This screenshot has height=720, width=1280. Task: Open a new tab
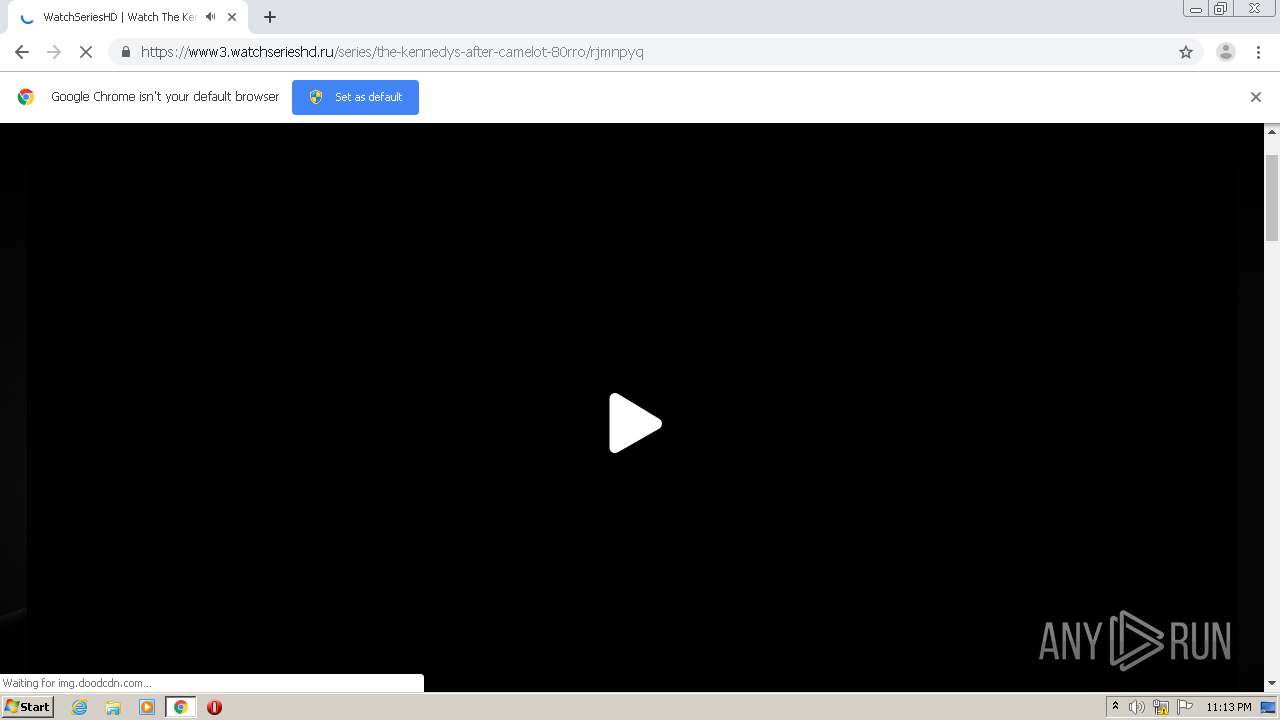[270, 17]
